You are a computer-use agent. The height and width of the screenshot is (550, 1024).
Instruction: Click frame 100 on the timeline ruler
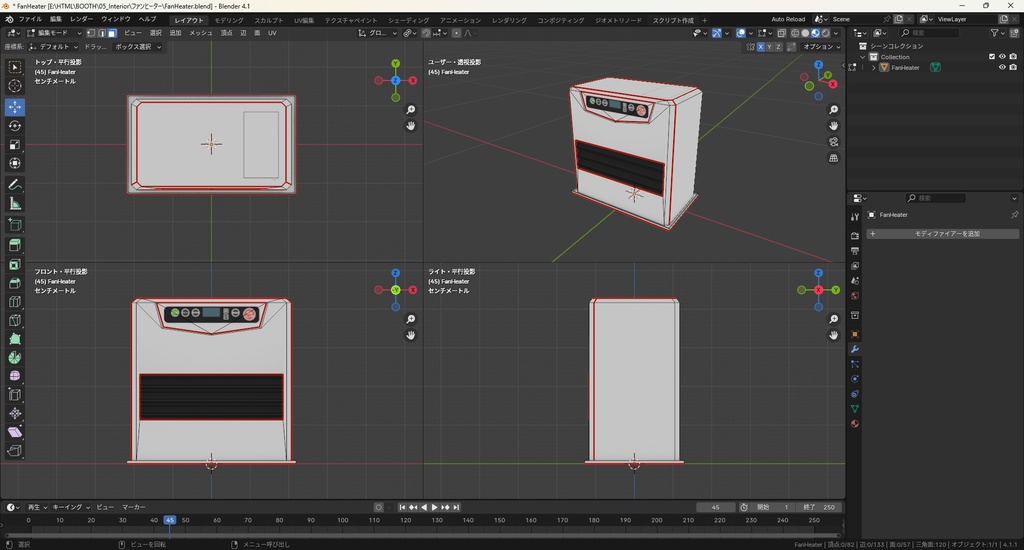(342, 520)
